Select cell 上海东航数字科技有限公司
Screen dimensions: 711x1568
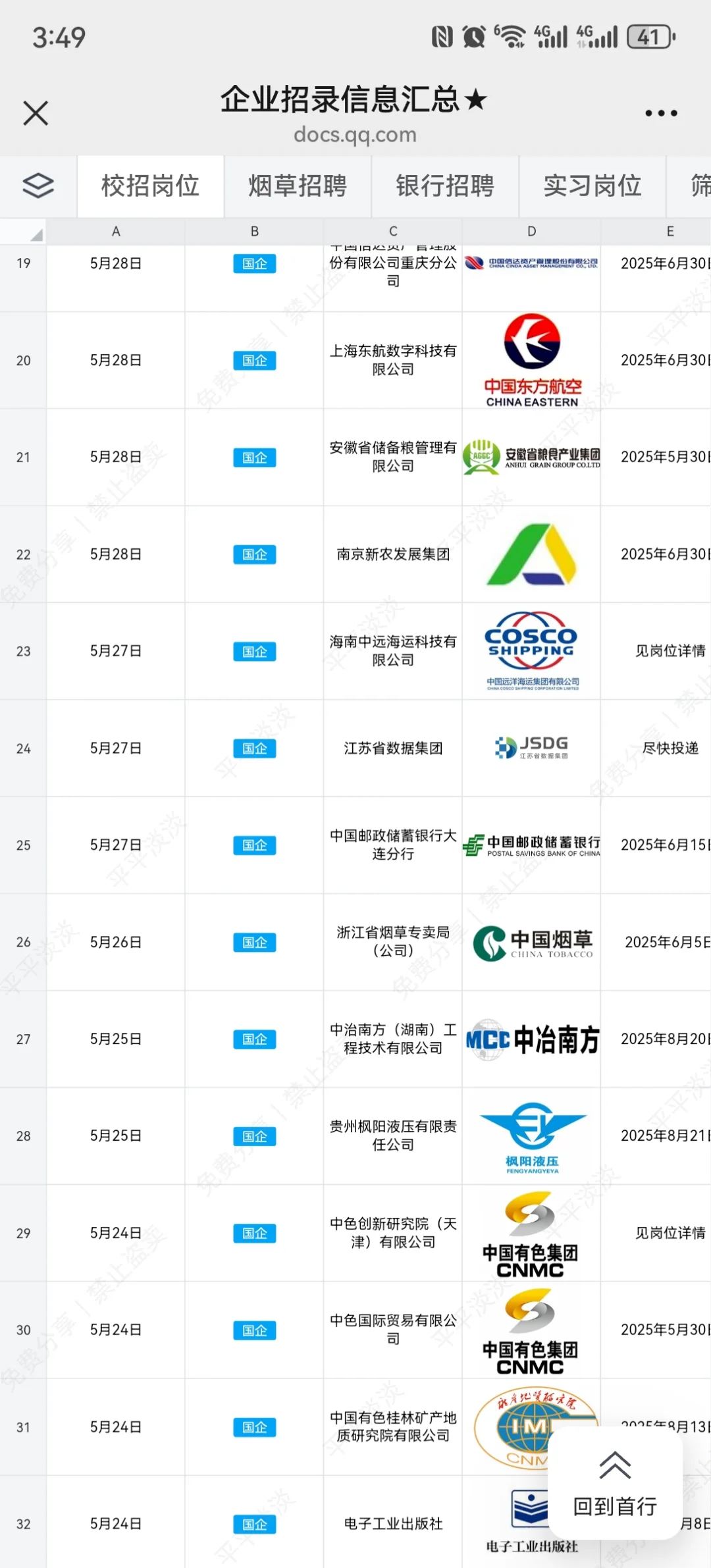point(393,361)
